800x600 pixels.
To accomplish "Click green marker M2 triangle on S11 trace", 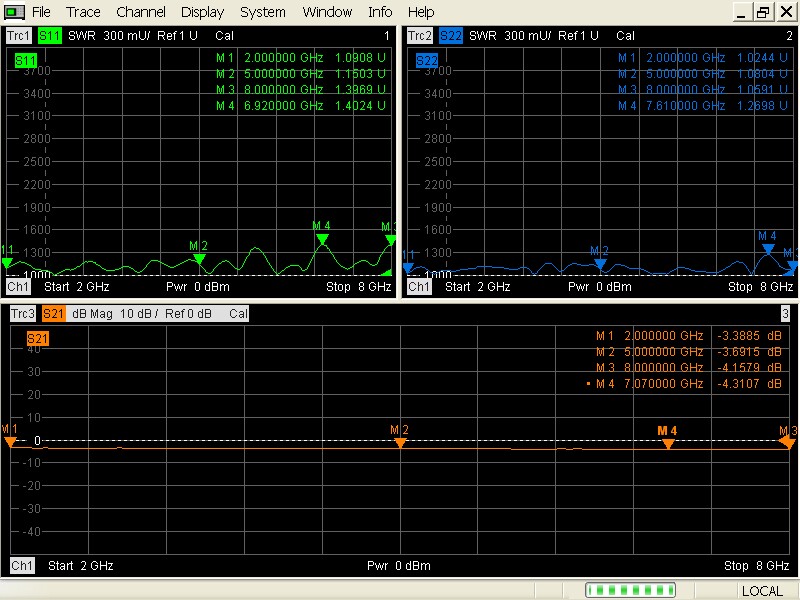I will coord(199,259).
